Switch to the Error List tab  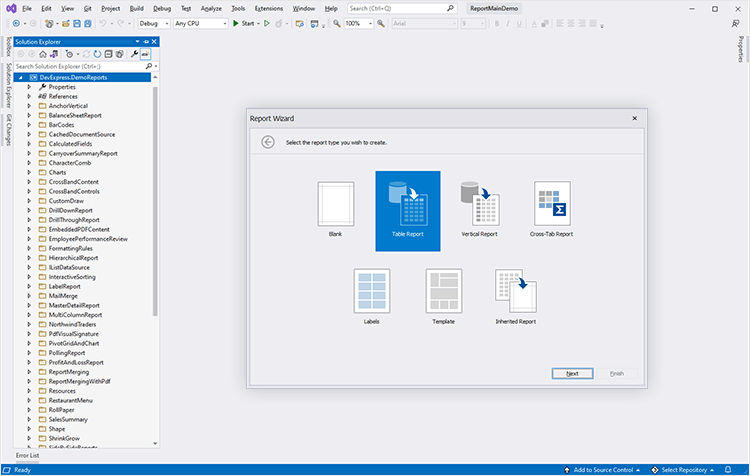(28, 455)
